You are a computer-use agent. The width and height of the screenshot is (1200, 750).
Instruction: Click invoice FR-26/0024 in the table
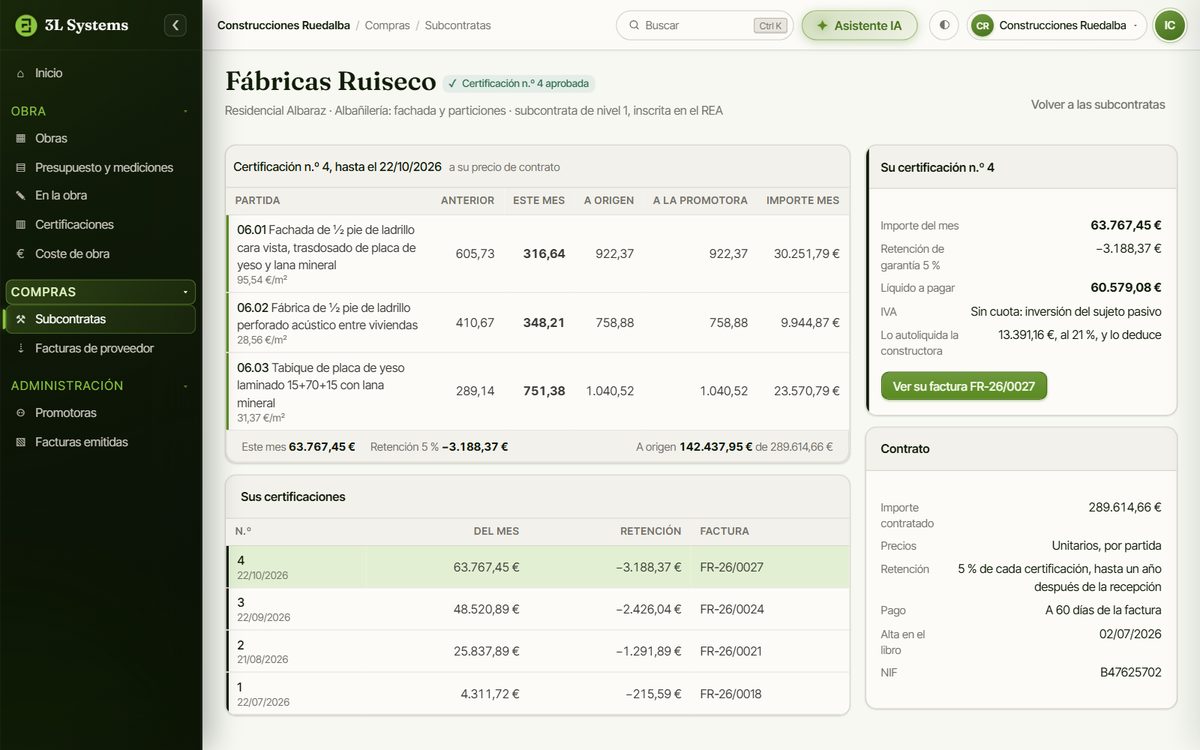732,609
